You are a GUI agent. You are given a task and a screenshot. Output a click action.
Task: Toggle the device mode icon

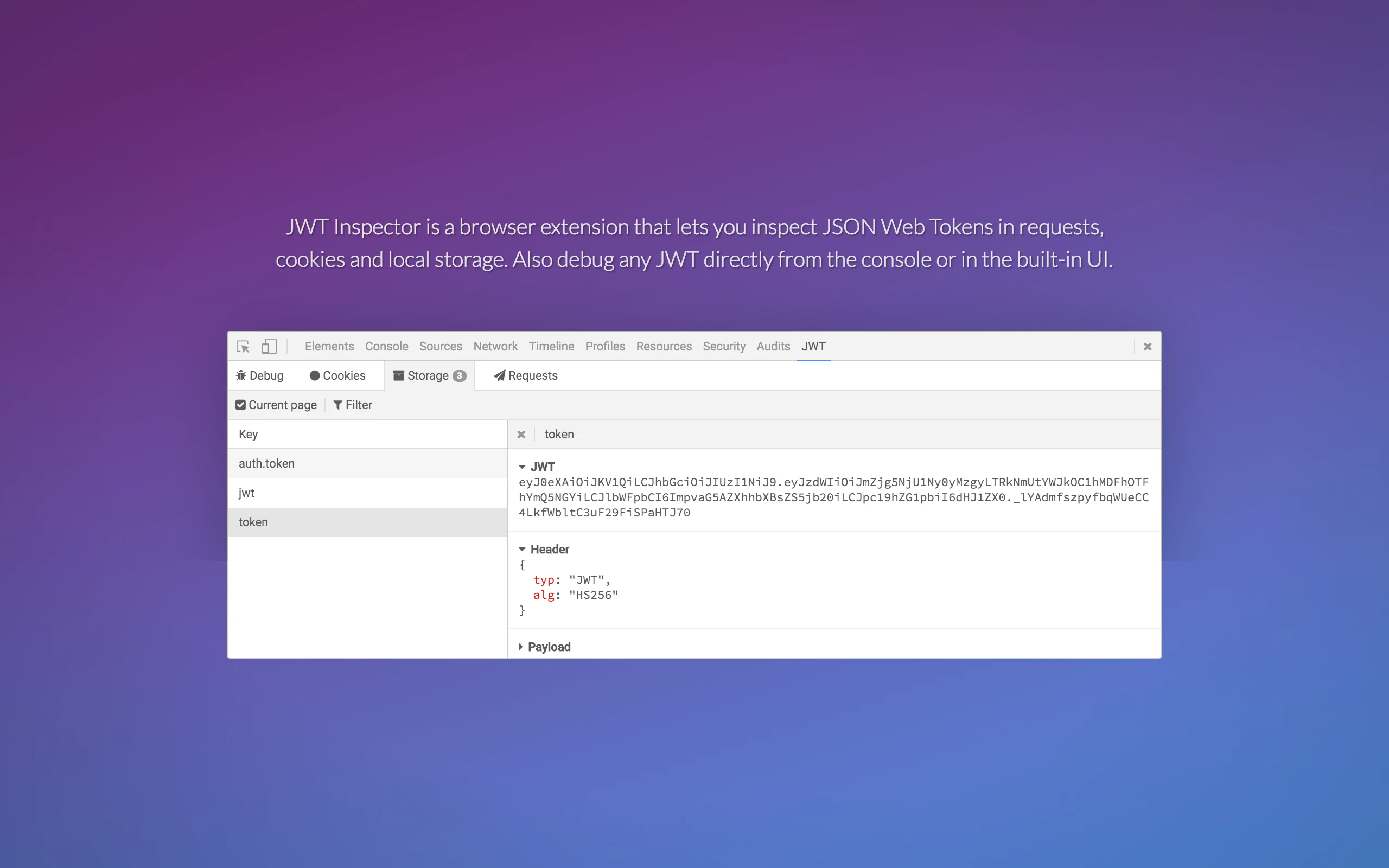[269, 346]
